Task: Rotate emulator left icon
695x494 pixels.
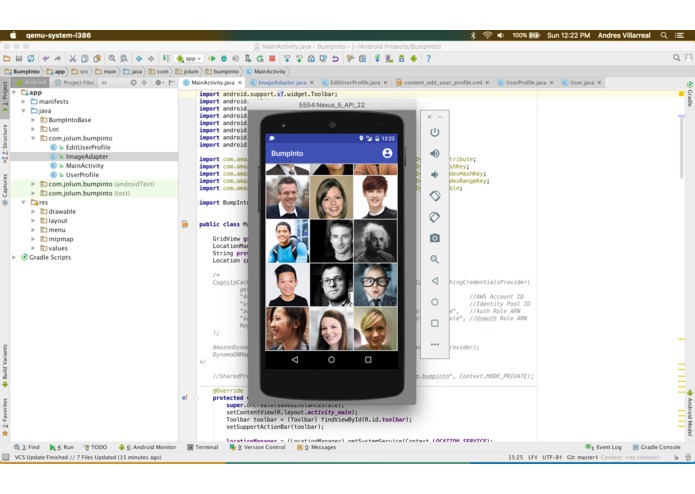Action: [434, 196]
